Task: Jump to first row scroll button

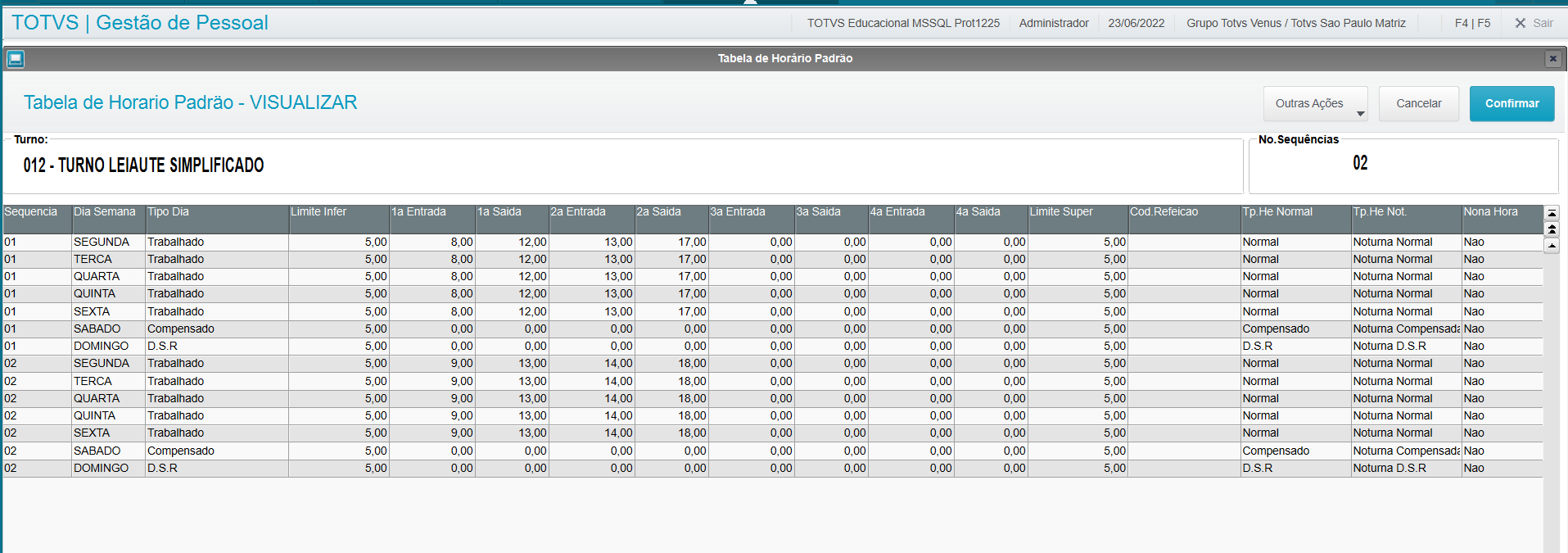Action: click(x=1552, y=213)
